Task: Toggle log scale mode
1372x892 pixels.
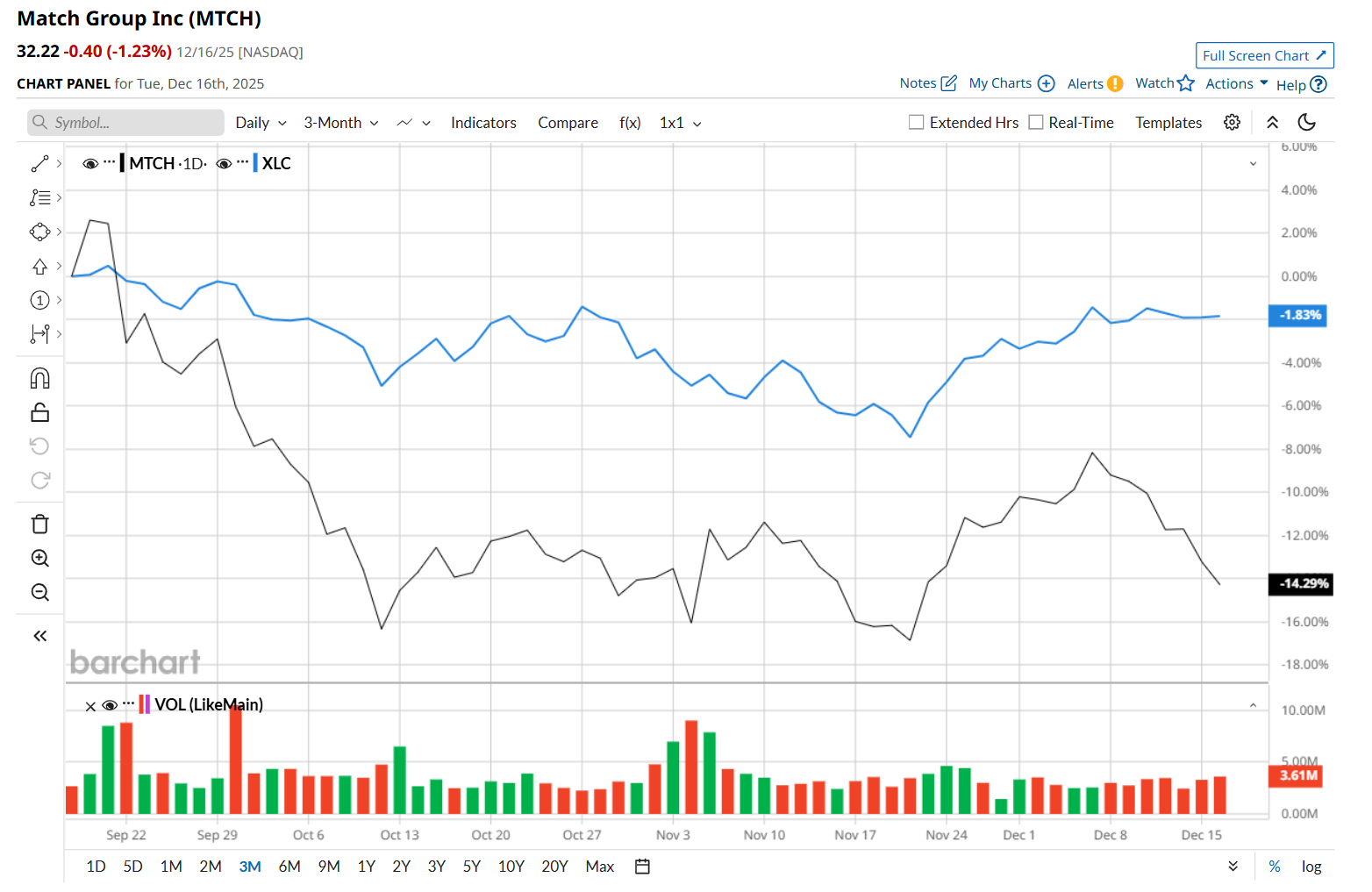Action: click(1311, 867)
